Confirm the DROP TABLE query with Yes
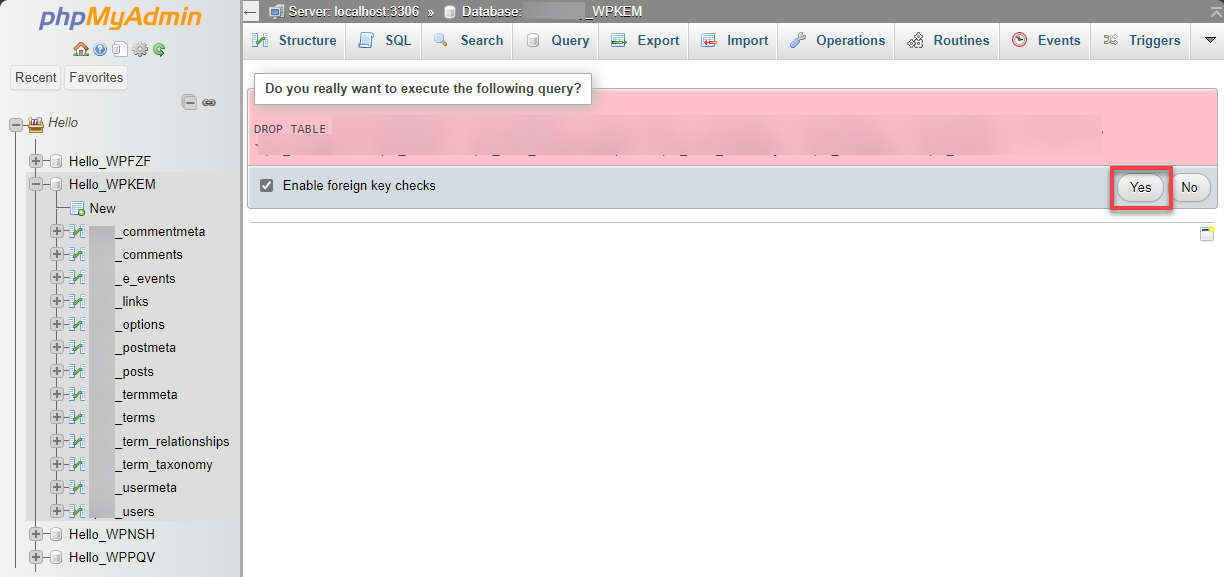The width and height of the screenshot is (1224, 577). (1140, 187)
